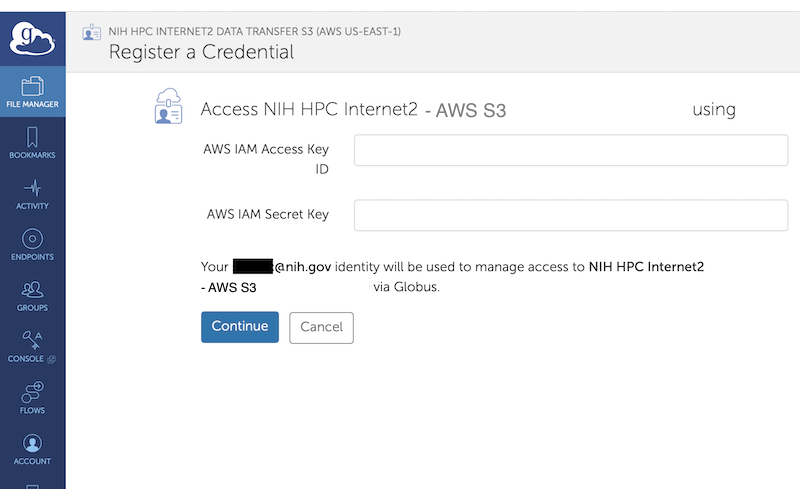
Task: Open the File Manager section
Action: tap(32, 91)
